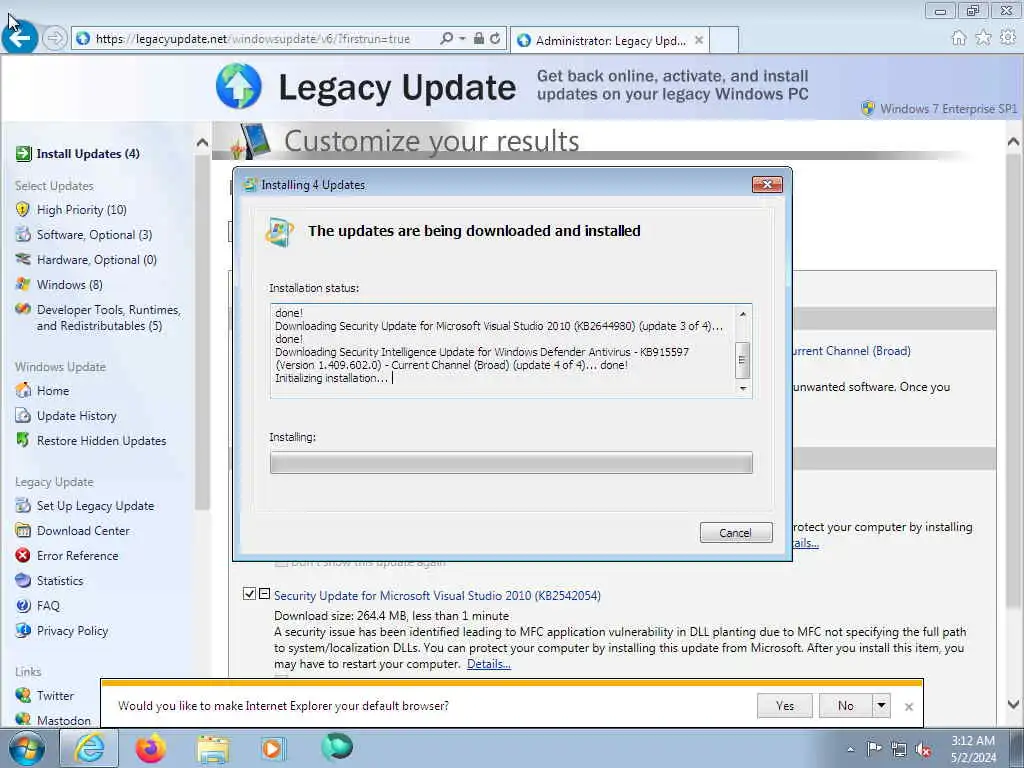Open the High Priority (10) shield icon
The width and height of the screenshot is (1024, 768).
point(23,210)
